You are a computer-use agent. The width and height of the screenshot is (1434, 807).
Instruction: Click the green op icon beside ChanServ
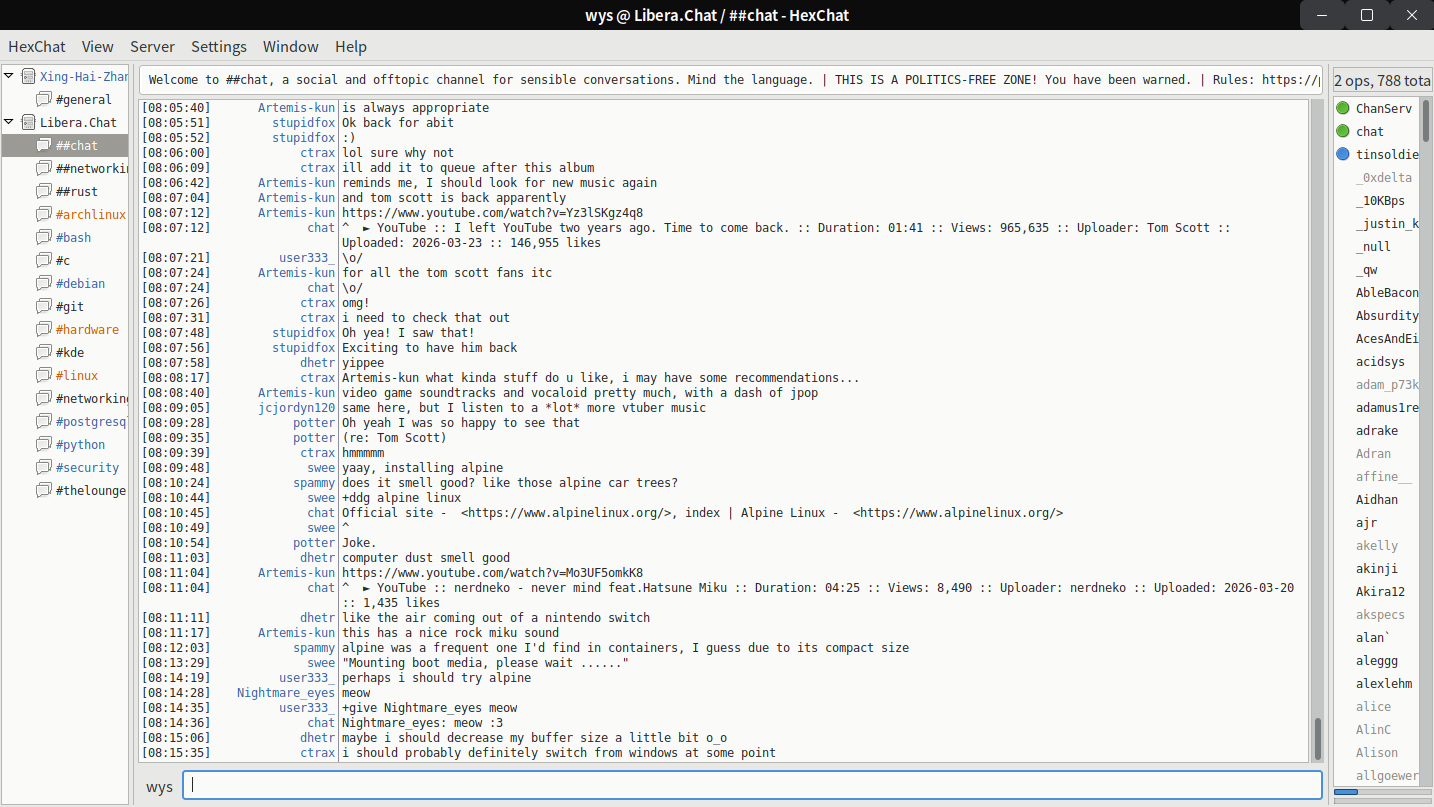(1343, 108)
